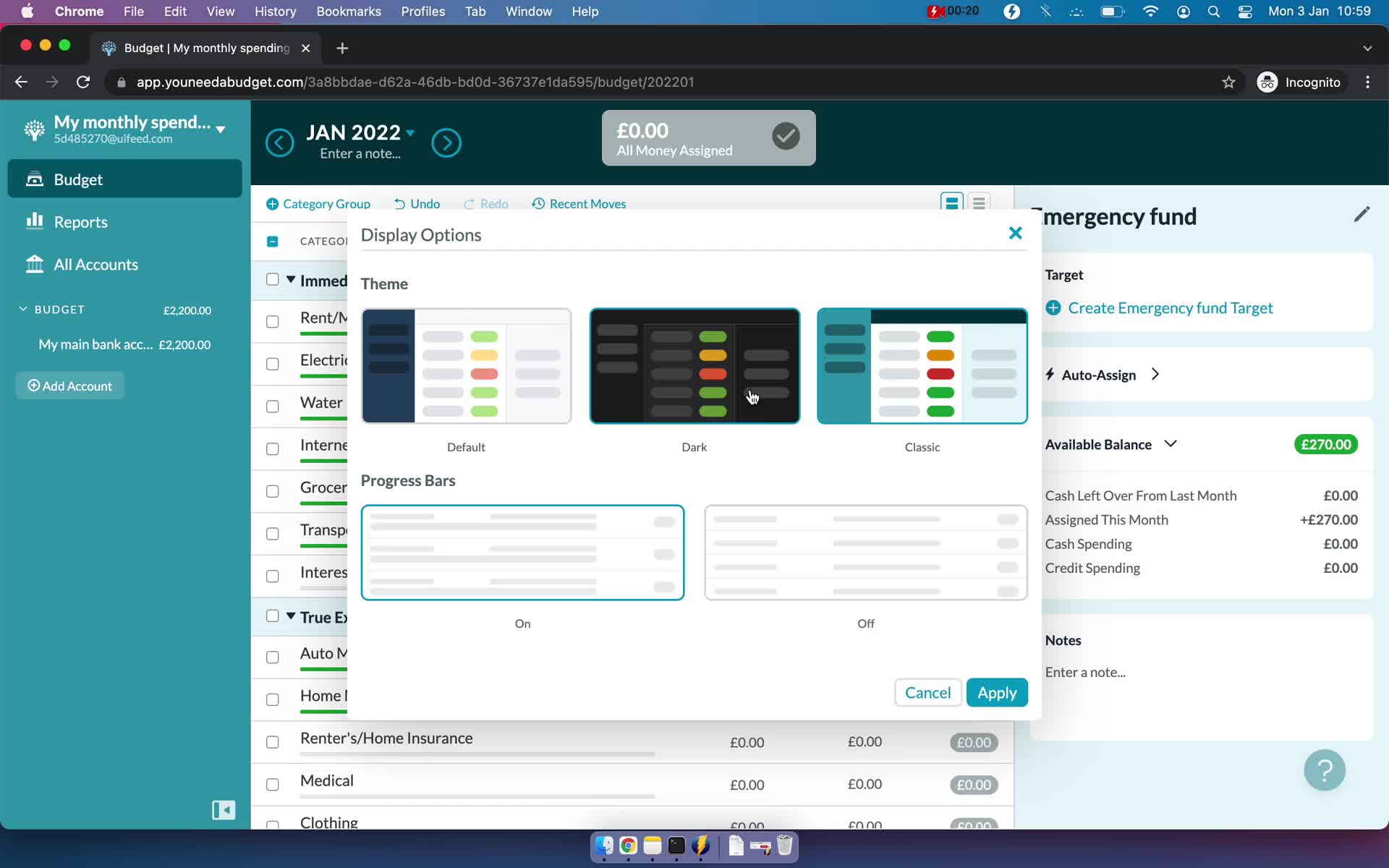Expand the Available Balance chevron
Viewport: 1389px width, 868px height.
point(1170,443)
